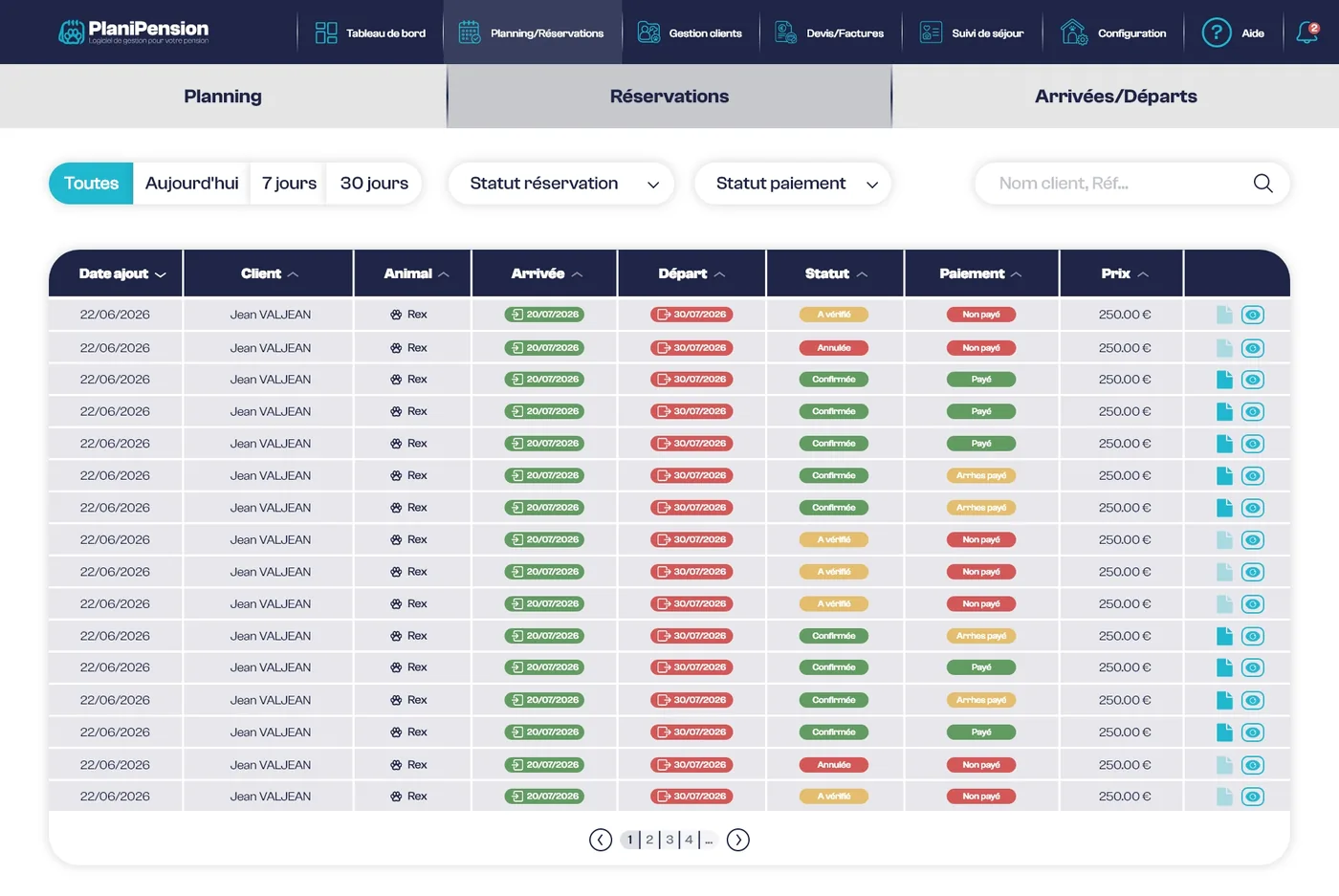Go to page 1 in pagination
Image resolution: width=1339 pixels, height=896 pixels.
pyautogui.click(x=629, y=840)
